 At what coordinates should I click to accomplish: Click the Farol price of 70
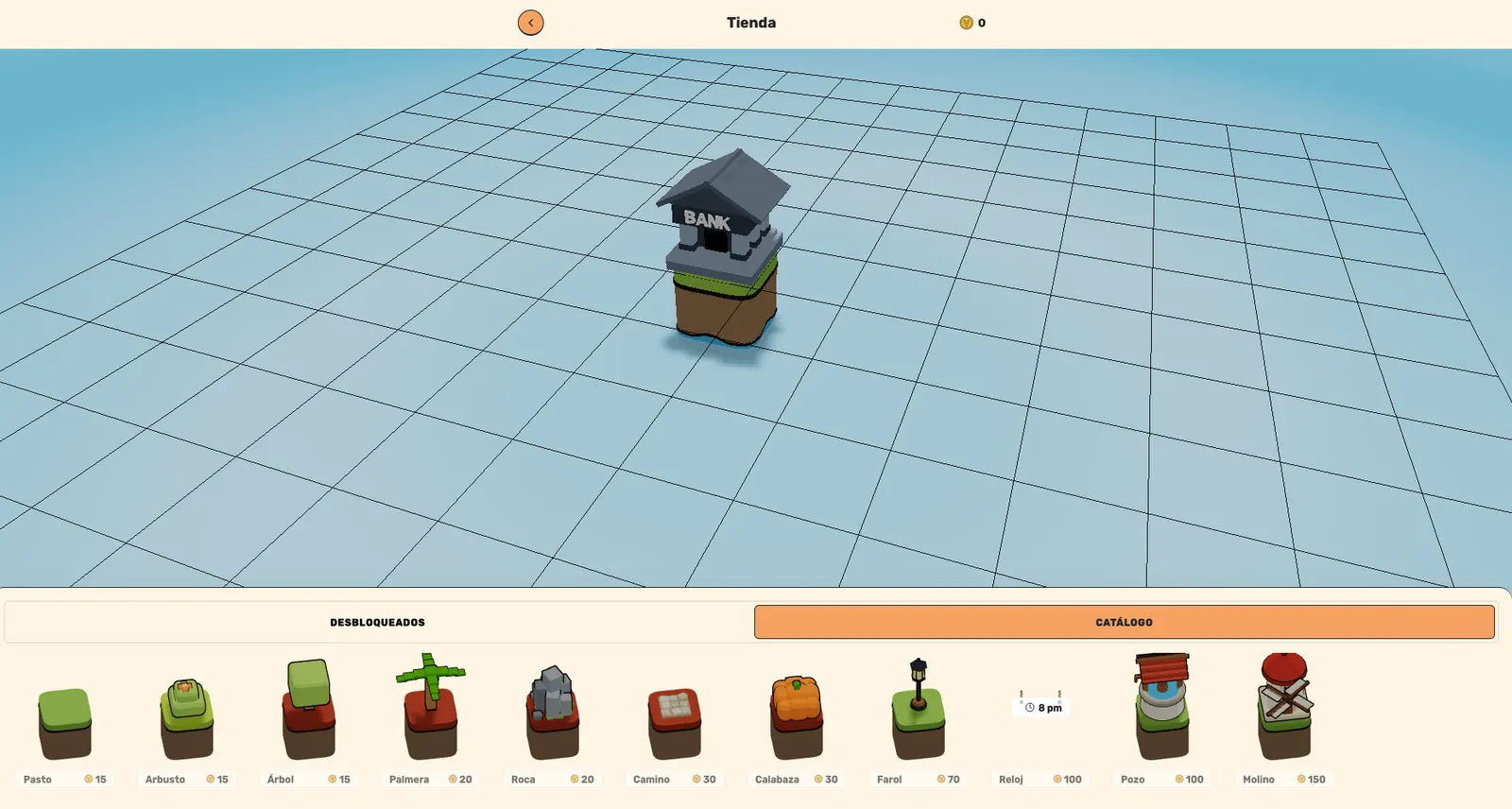[x=948, y=780]
